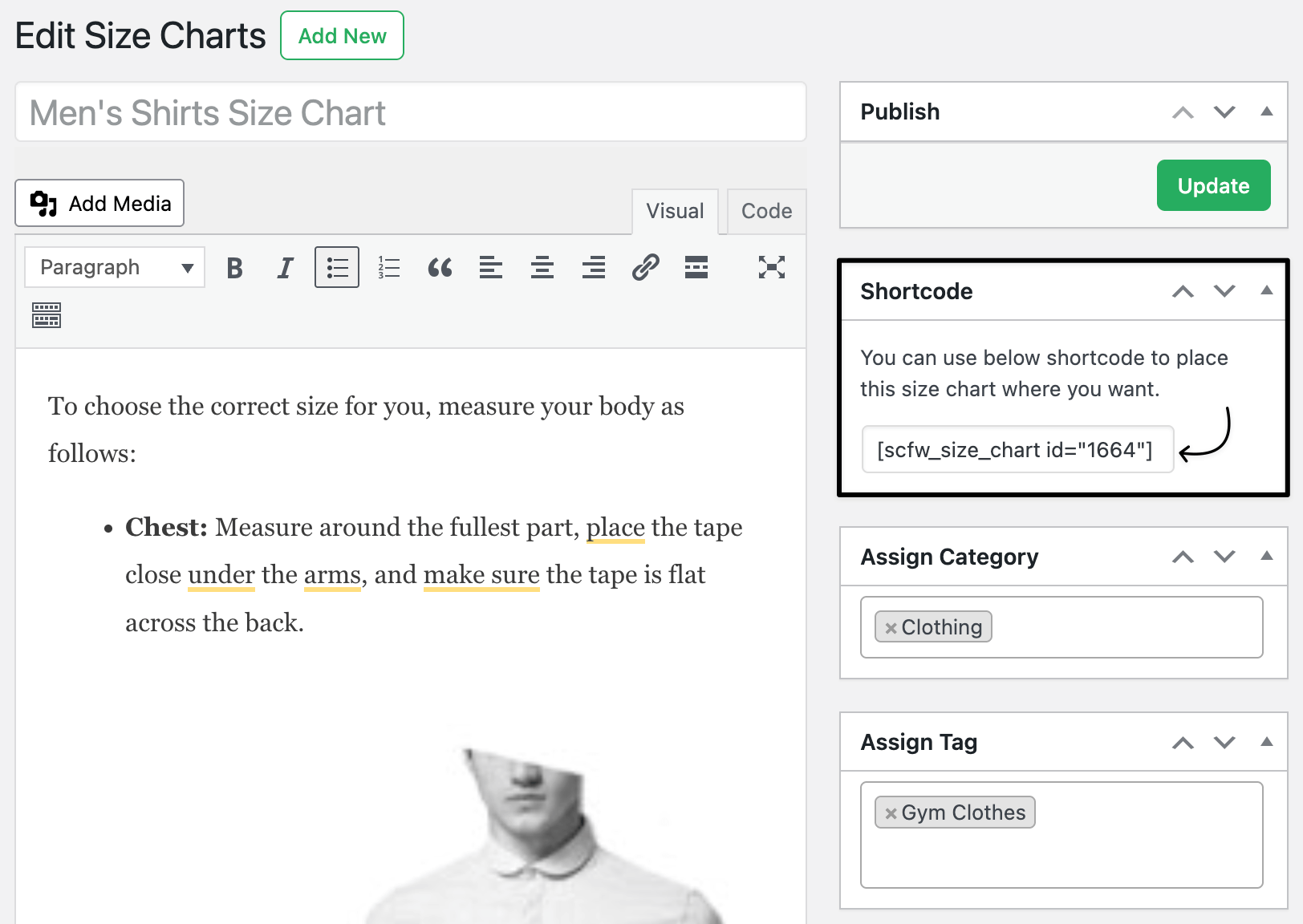Click the Assign Tag selection box

click(1061, 835)
